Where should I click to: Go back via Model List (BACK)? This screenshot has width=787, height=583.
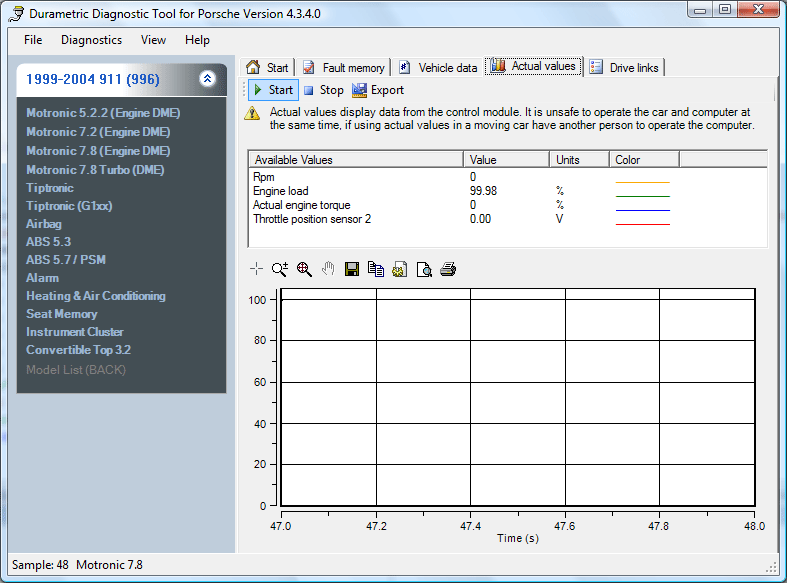76,370
